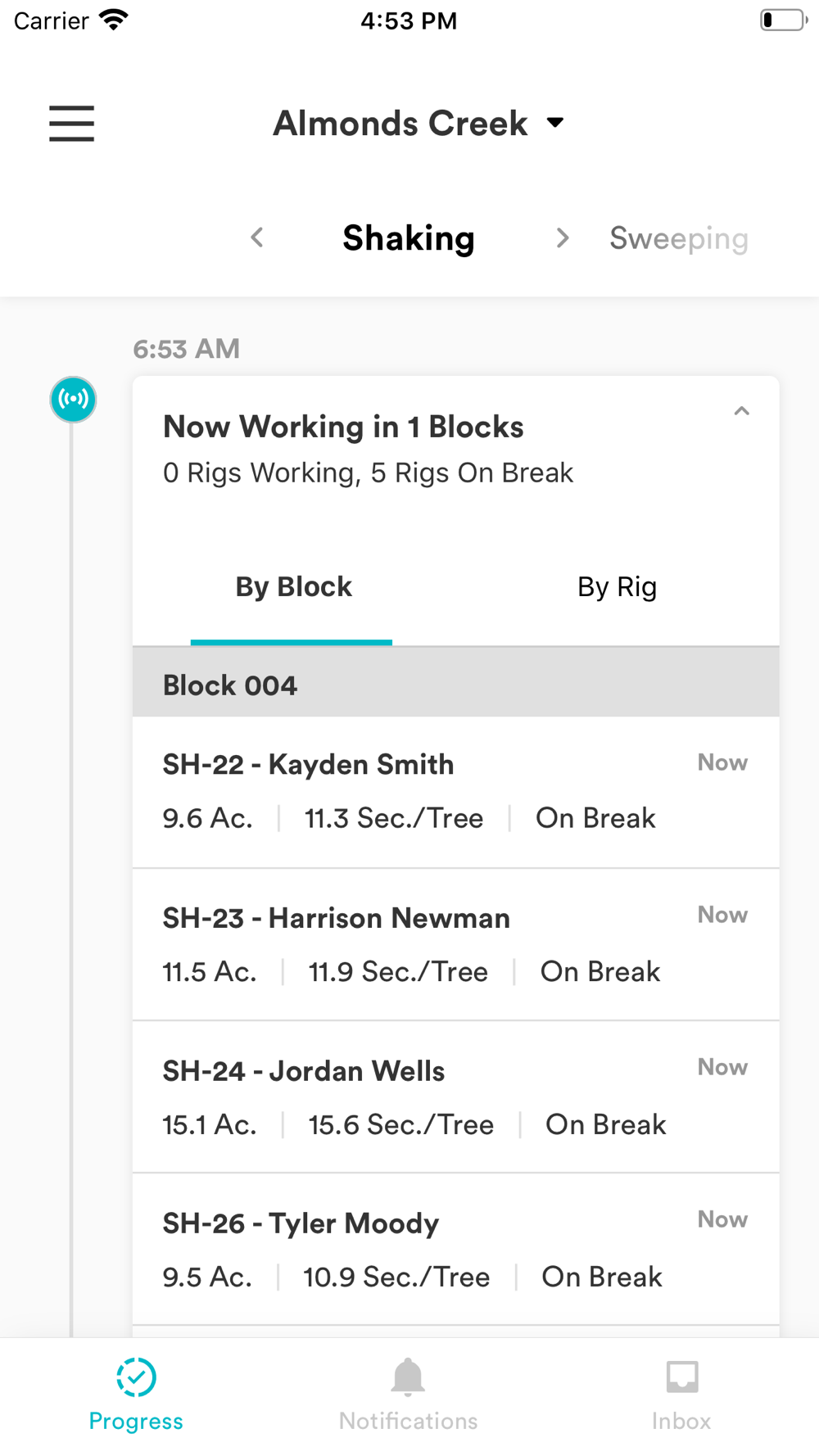Tap the 6:53 AM timeline timestamp

point(187,349)
